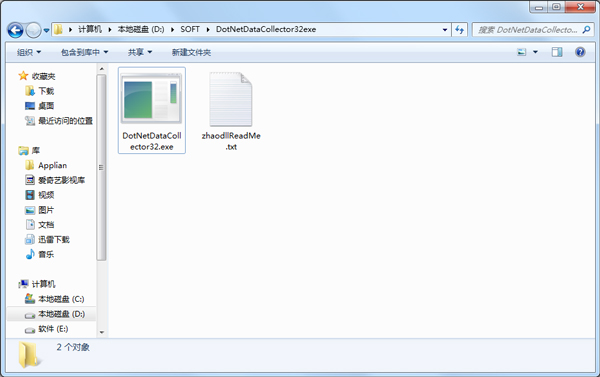This screenshot has height=377, width=600.
Task: Click the 最近访问的位置 icon
Action: (30, 121)
